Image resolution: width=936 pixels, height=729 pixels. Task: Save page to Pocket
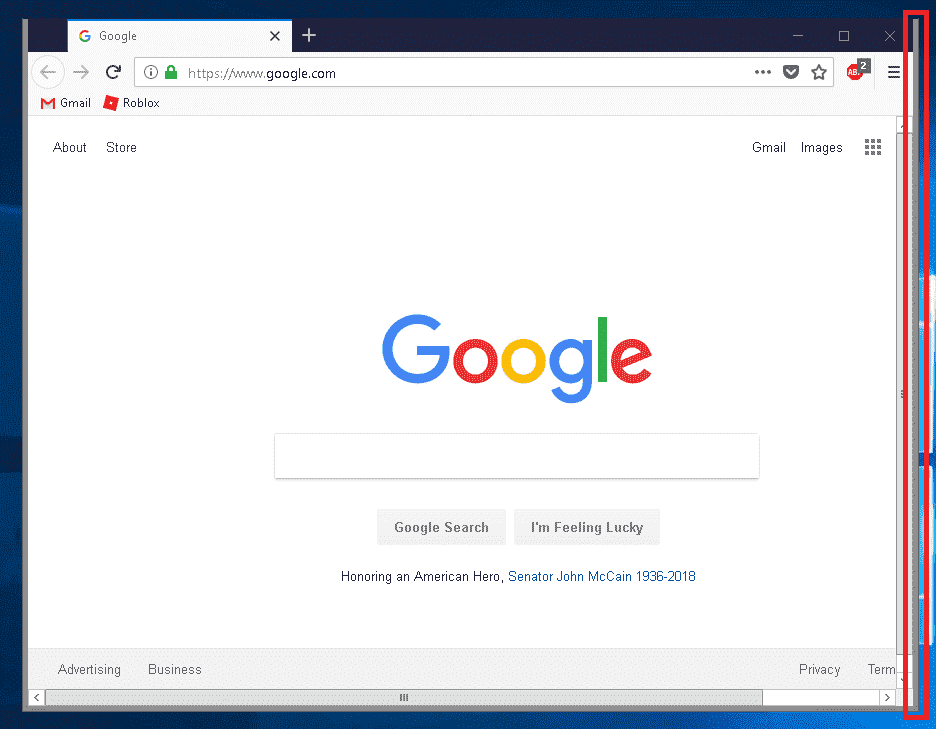[791, 72]
